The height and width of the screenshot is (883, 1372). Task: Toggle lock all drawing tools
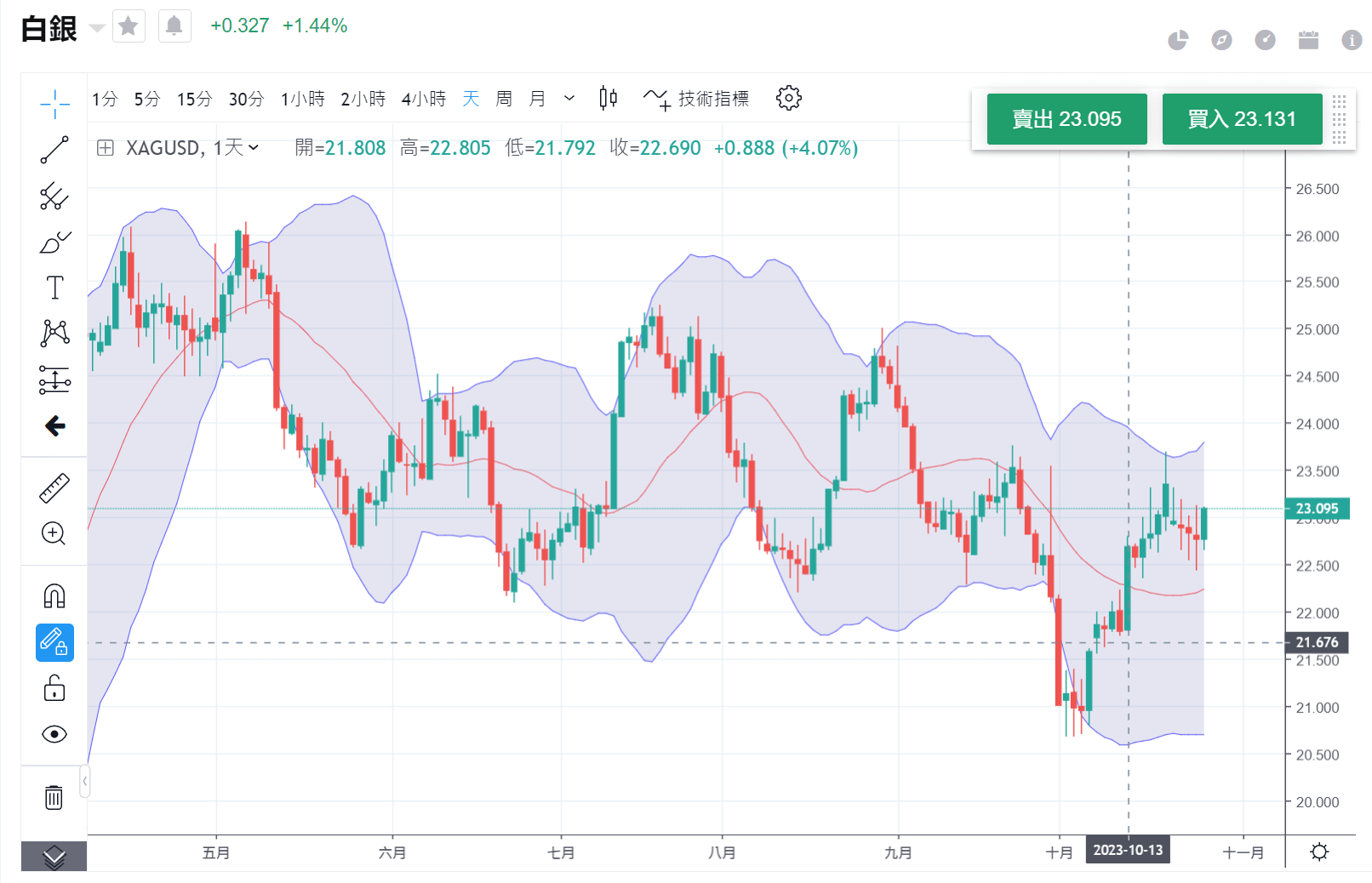54,688
